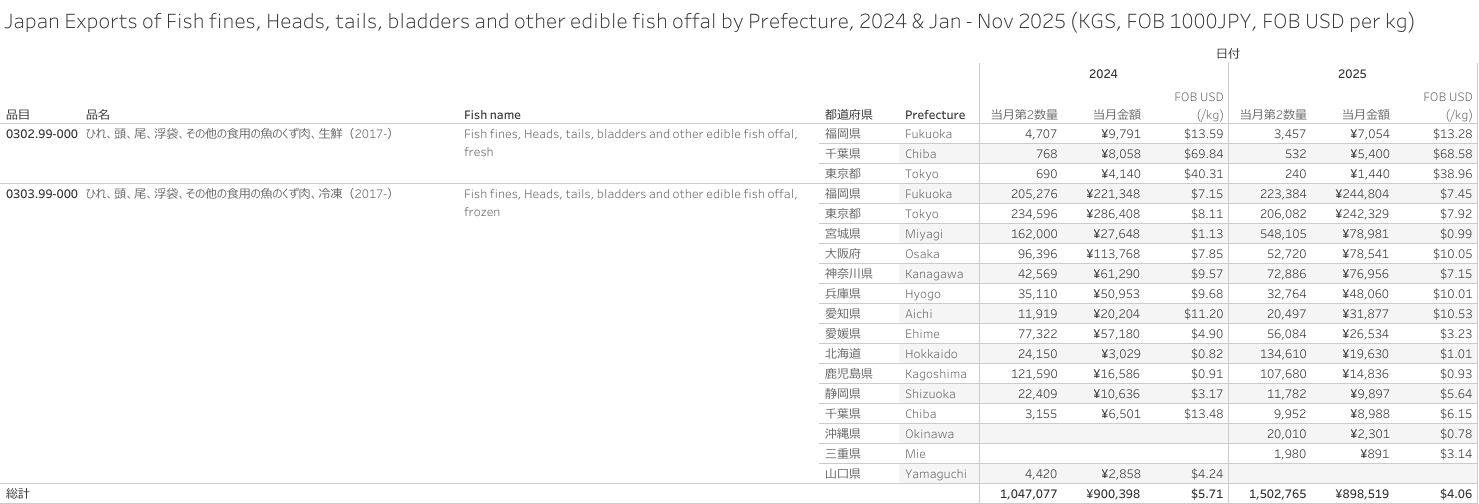Click the 0303.99-000 item code cell
The width and height of the screenshot is (1479, 504).
coord(42,194)
